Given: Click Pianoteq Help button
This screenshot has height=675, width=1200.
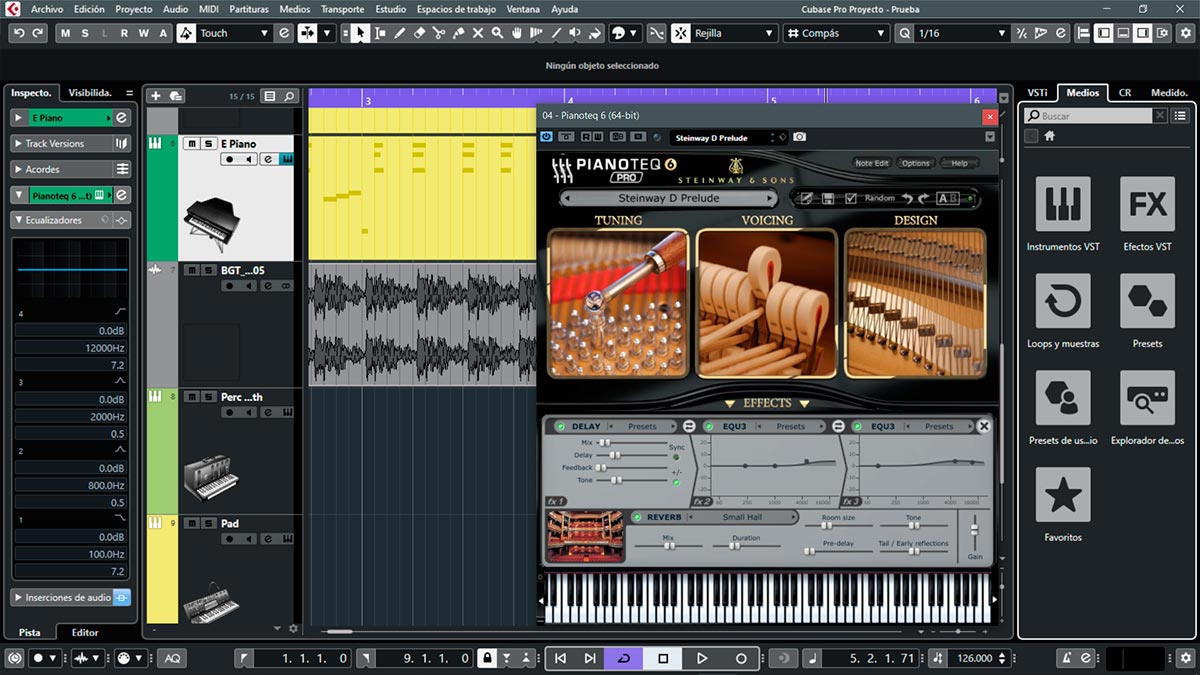Looking at the screenshot, I should coord(959,163).
